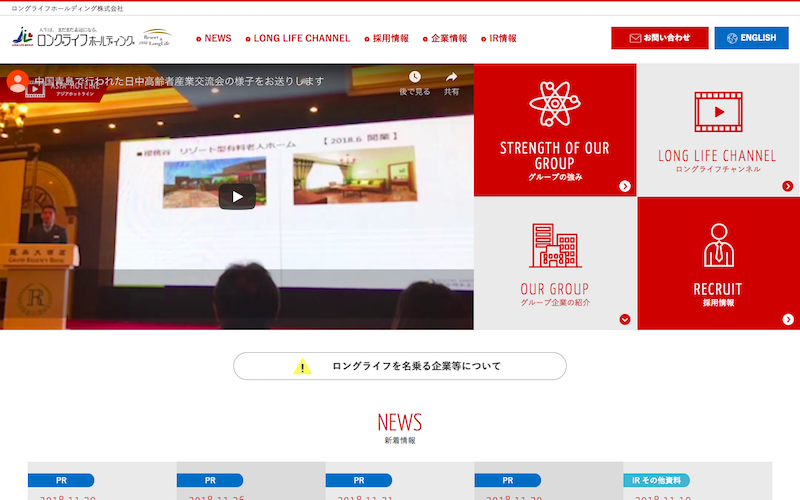Screen dimensions: 800x500
Task: Open the ロングライフを名乗る企業等について warning notice
Action: coord(400,366)
